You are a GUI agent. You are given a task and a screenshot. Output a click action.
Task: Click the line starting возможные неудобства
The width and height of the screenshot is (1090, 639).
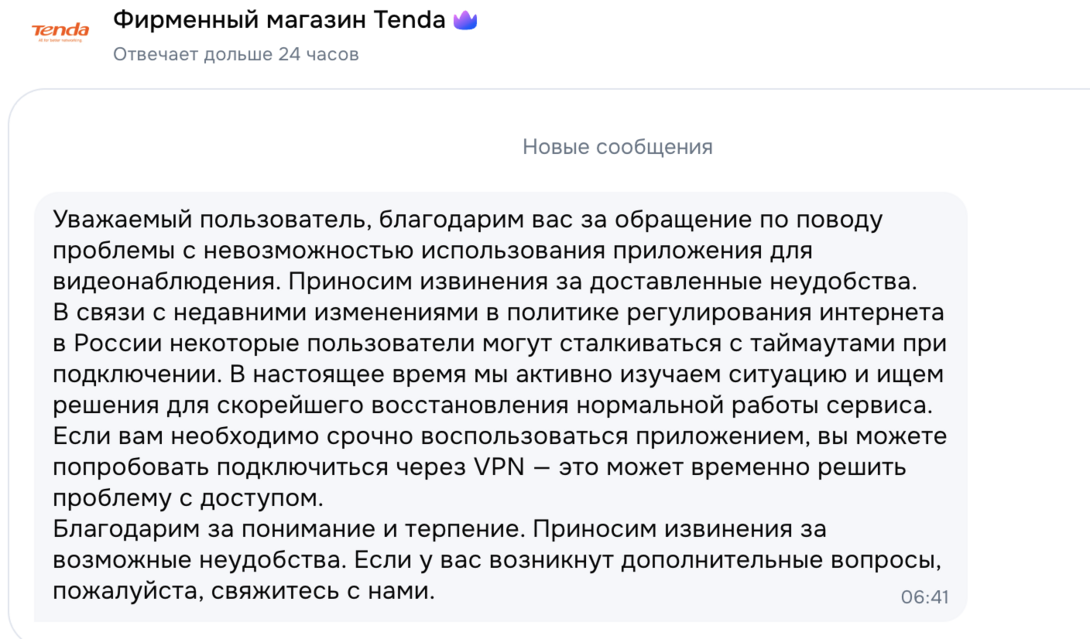(498, 560)
